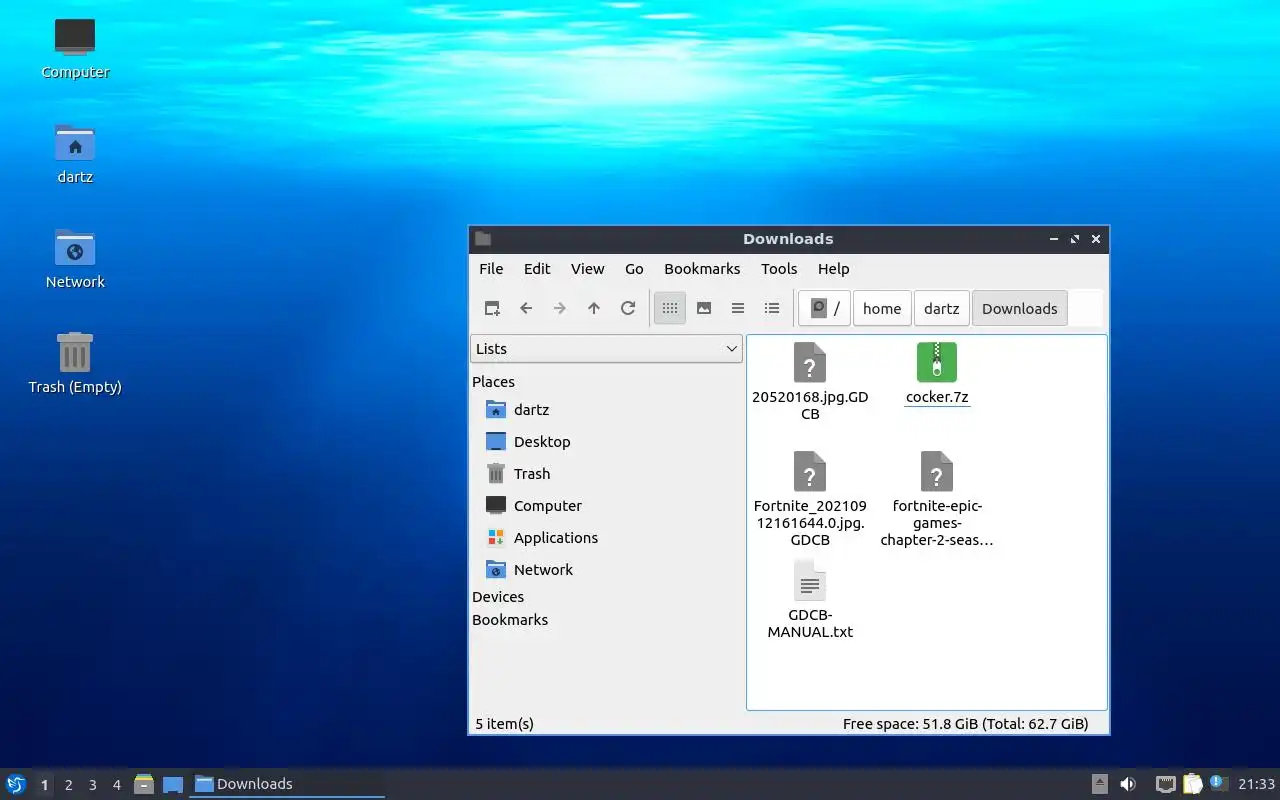The width and height of the screenshot is (1280, 800).
Task: Click window menu icon in title bar
Action: pos(483,239)
